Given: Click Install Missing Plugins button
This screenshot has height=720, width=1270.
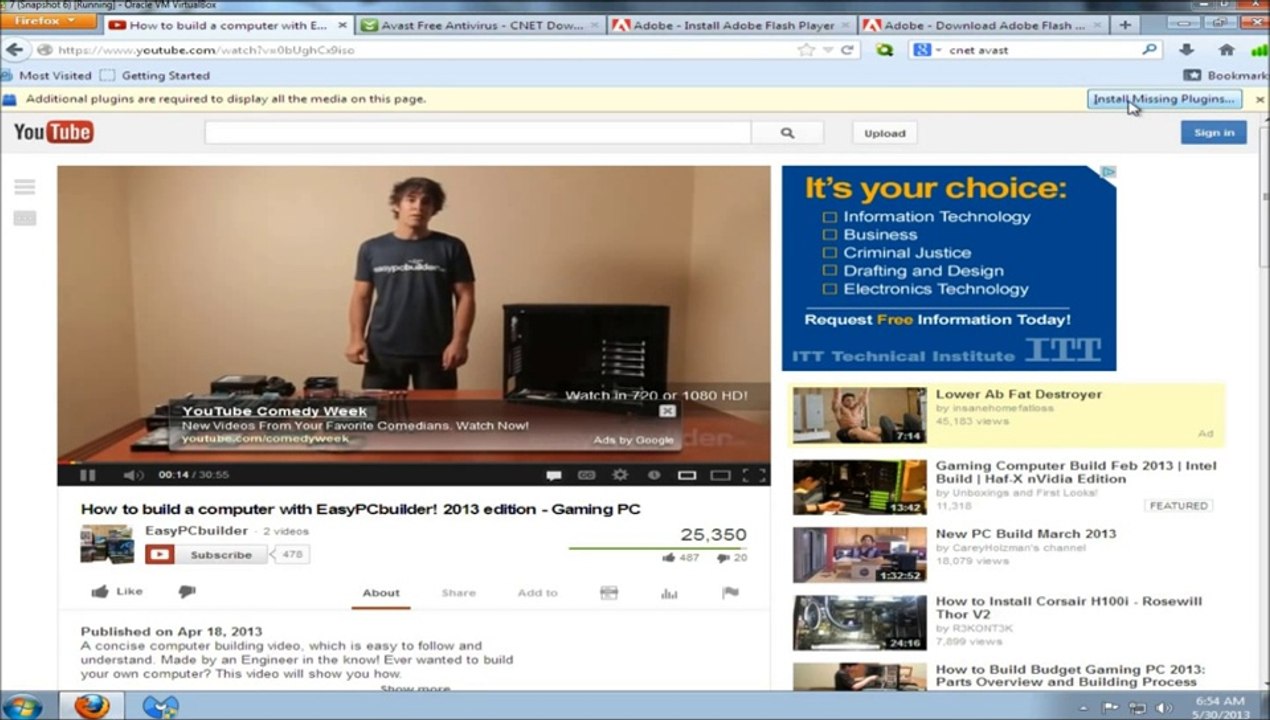Looking at the screenshot, I should click(1165, 99).
